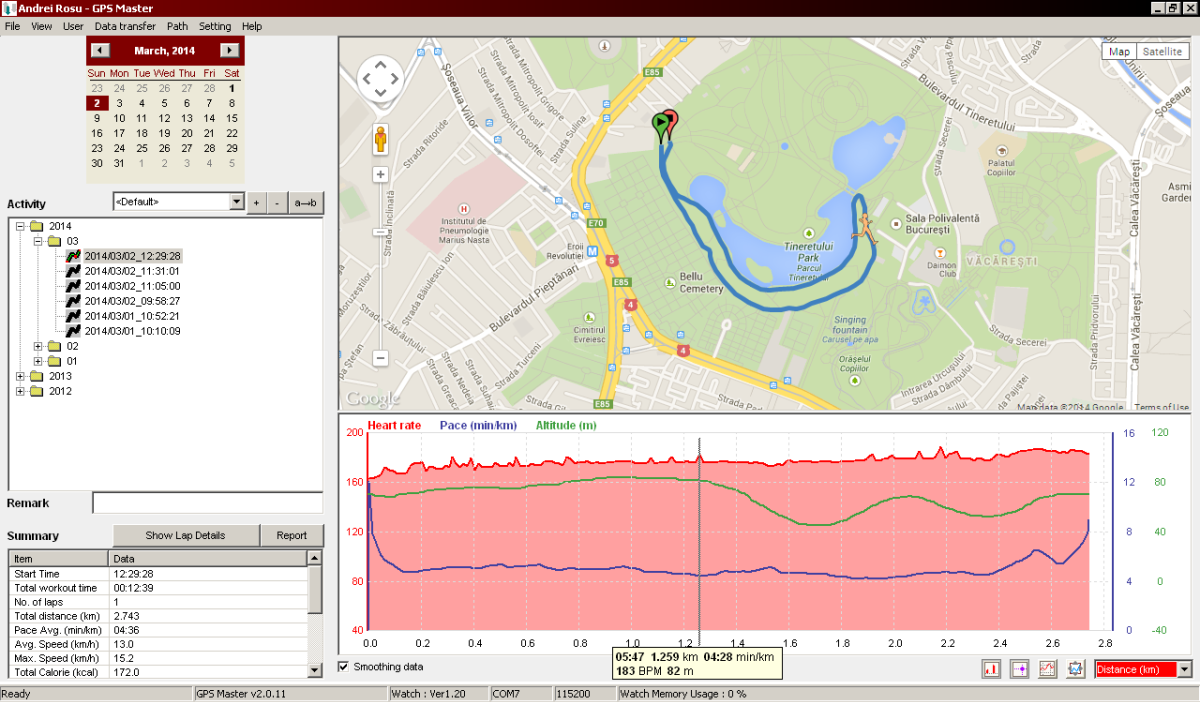Open the <Default> activity dropdown
The image size is (1200, 702).
236,202
